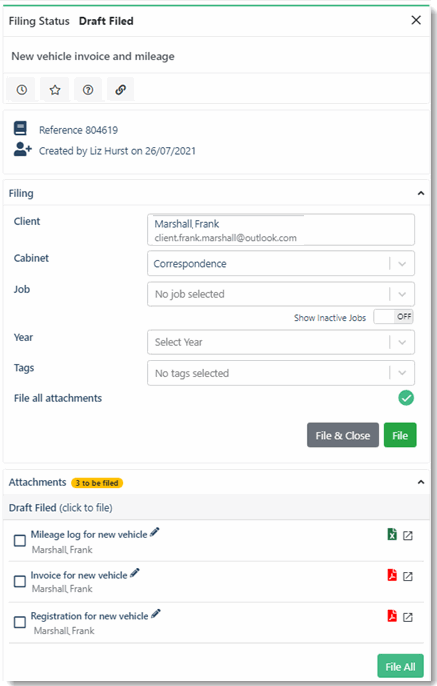Open Registration PDF icon
437x686 pixels.
[x=392, y=616]
